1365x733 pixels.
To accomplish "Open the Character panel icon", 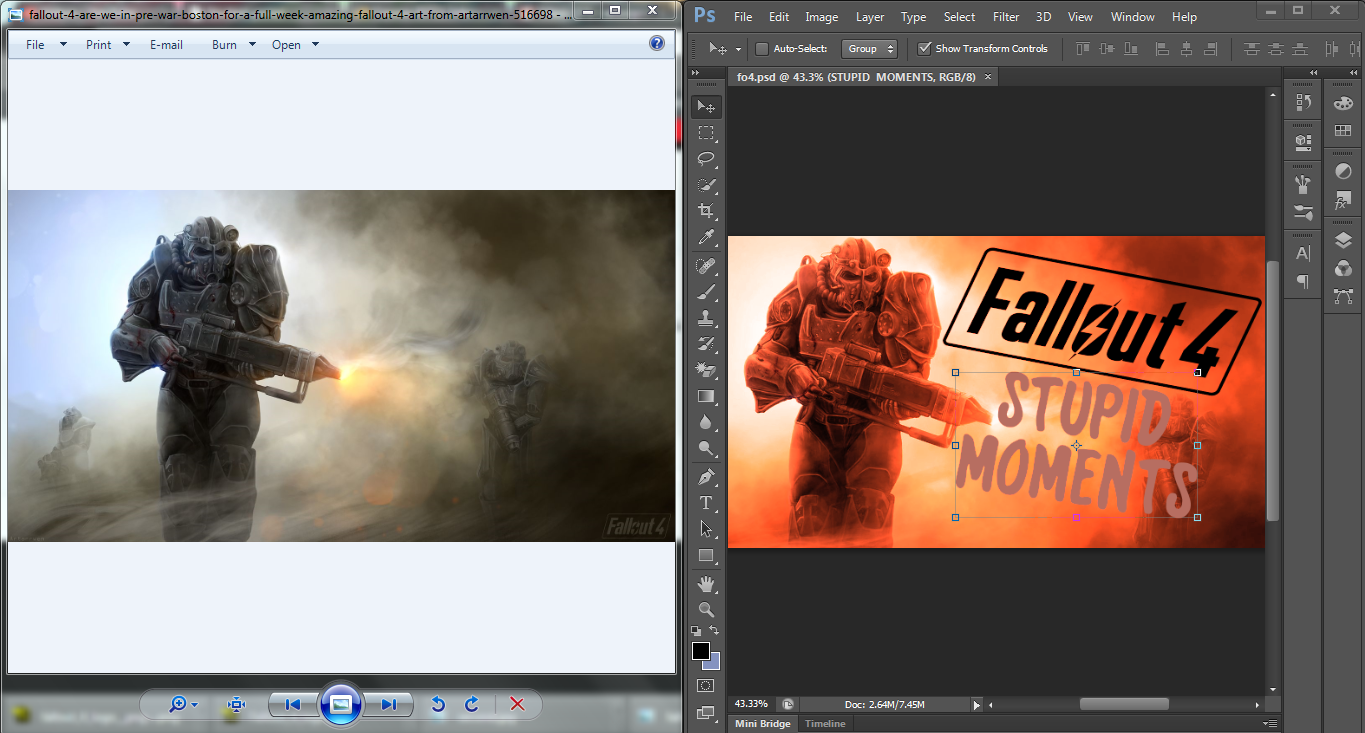I will point(1302,254).
